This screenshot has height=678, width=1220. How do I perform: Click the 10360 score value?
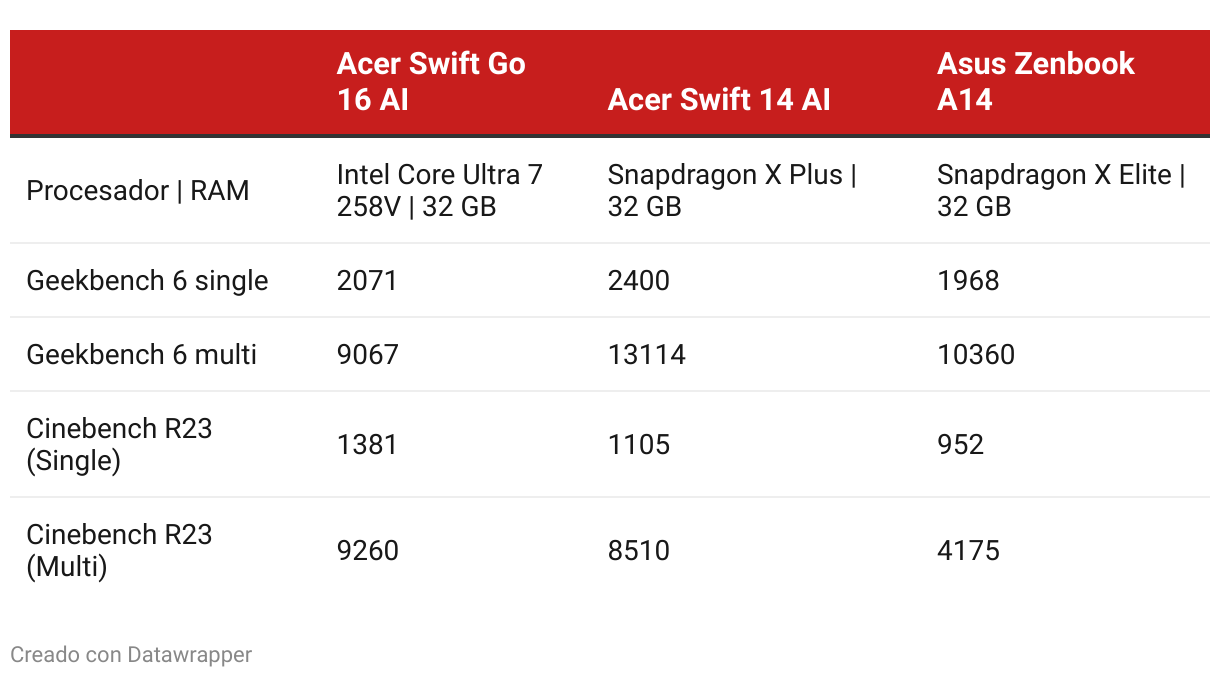click(x=975, y=355)
